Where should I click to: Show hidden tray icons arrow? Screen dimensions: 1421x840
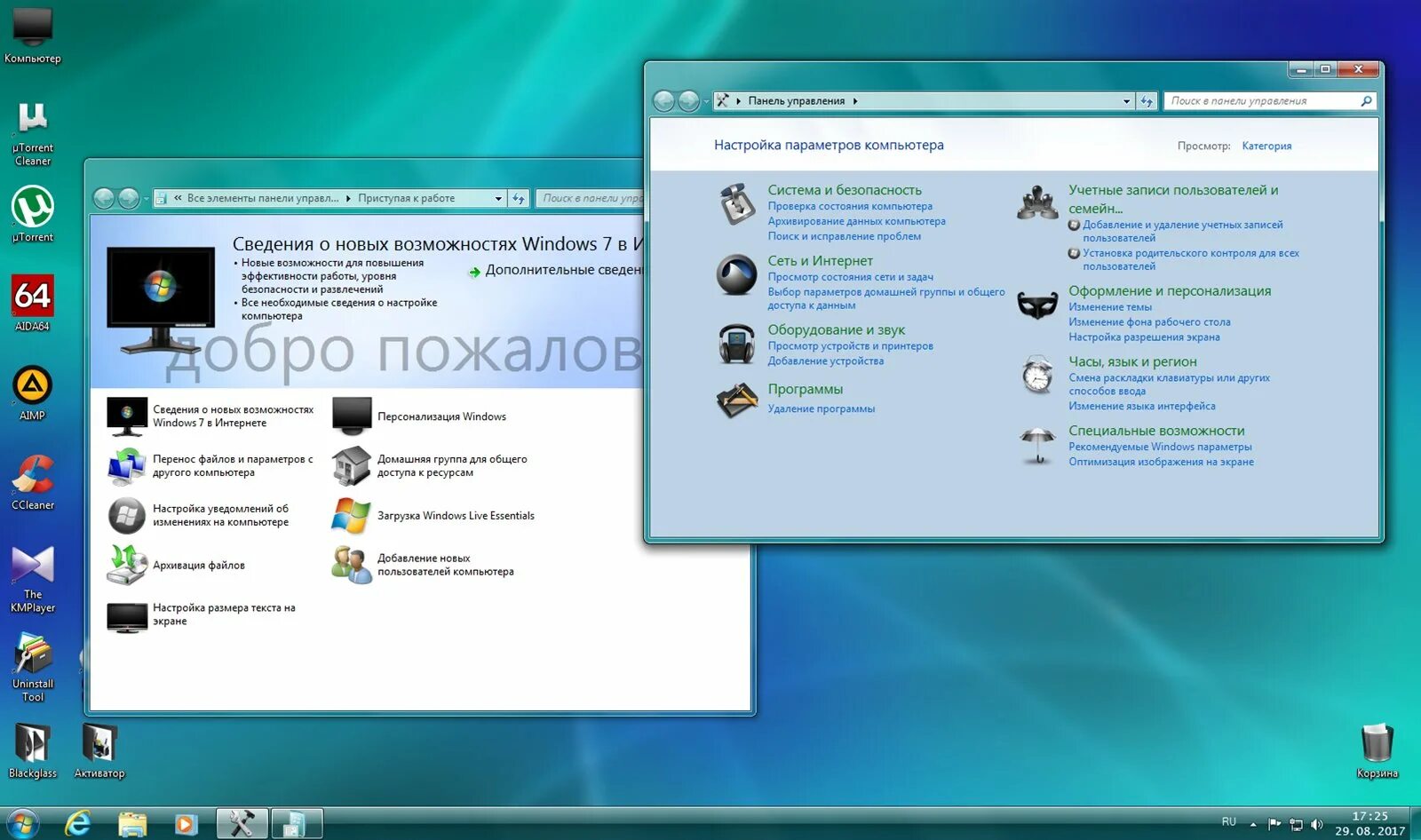1253,825
